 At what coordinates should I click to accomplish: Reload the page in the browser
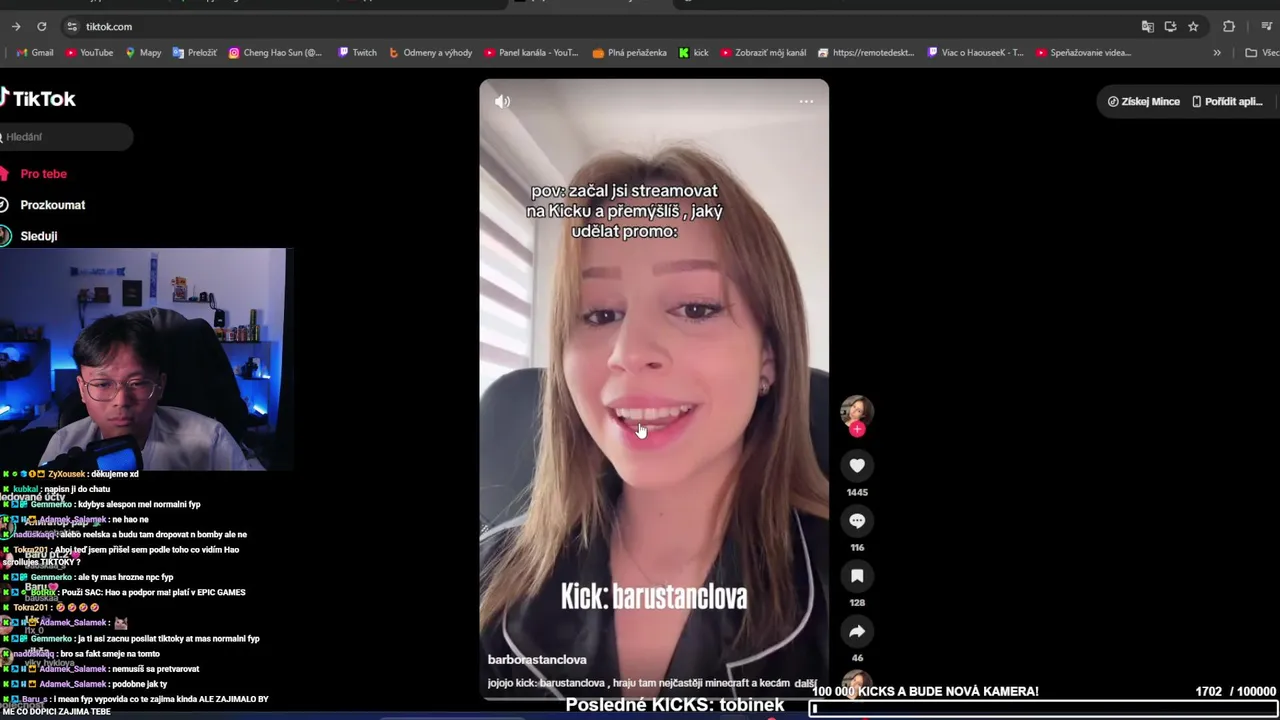pyautogui.click(x=41, y=27)
